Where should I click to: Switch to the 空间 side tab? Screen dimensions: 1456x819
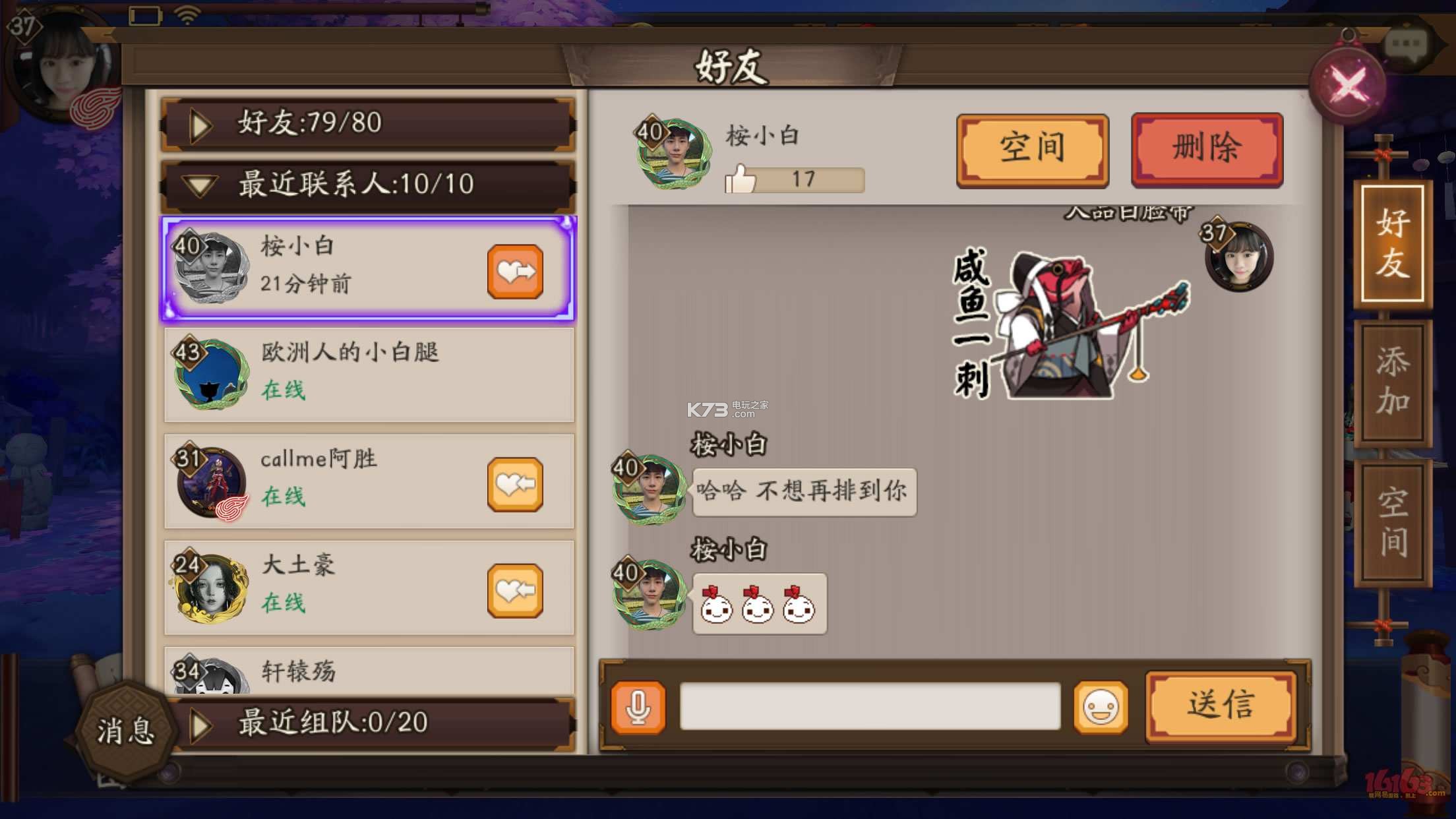coord(1393,522)
